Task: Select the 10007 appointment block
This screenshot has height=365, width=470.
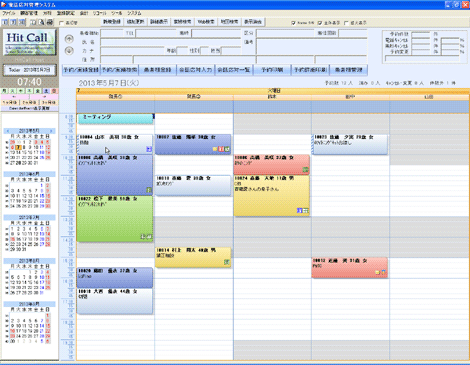Action: (x=193, y=144)
